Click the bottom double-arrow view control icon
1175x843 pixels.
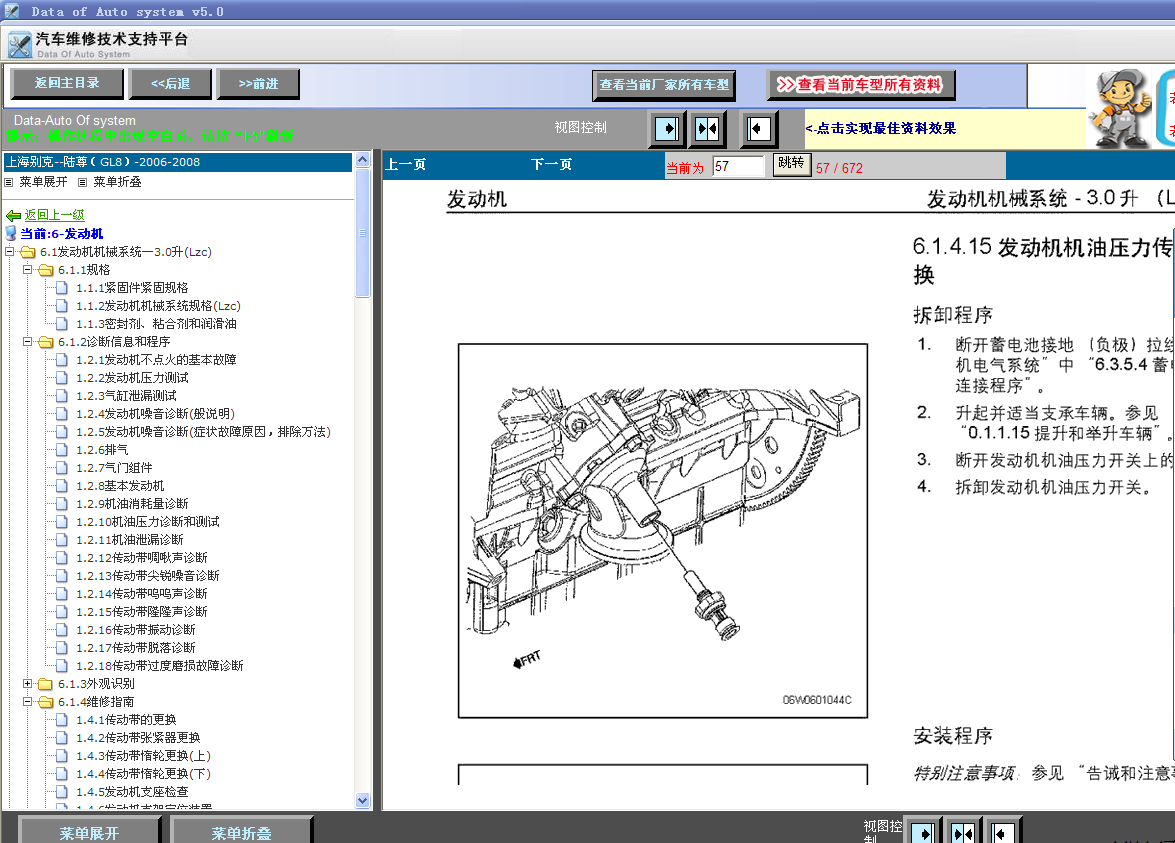click(963, 832)
